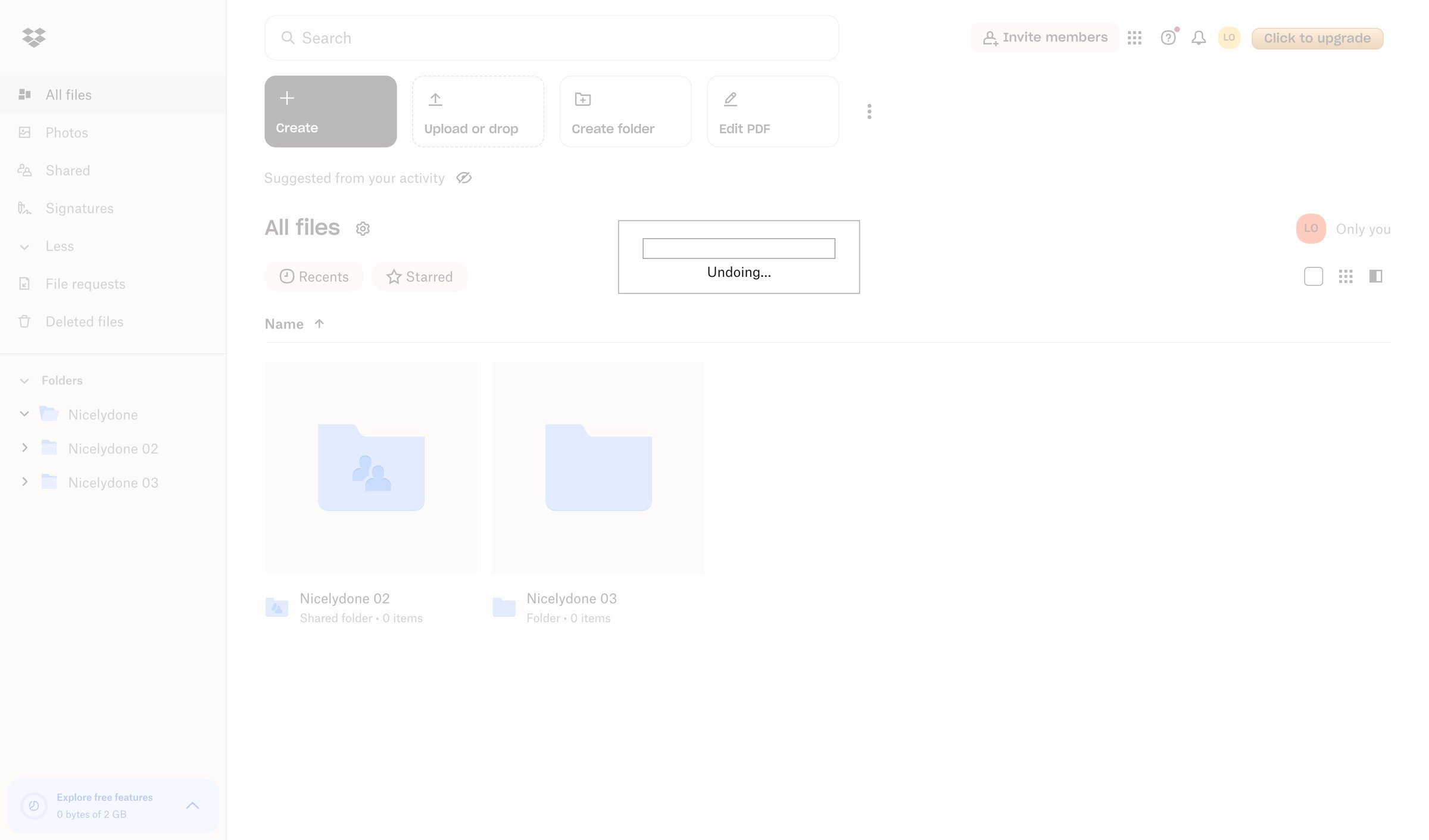This screenshot has width=1429, height=840.
Task: Filter by Recents chip
Action: (314, 276)
